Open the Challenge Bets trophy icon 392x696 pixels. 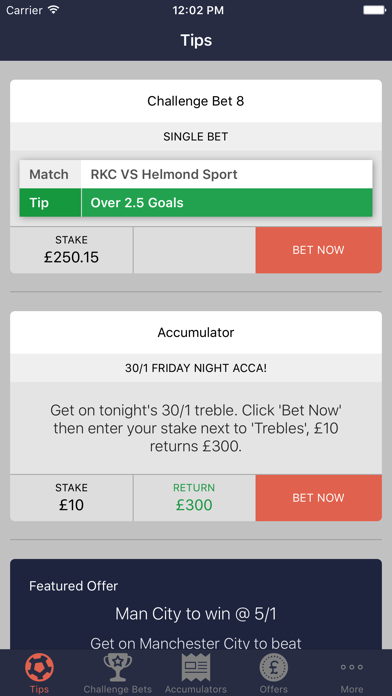[118, 668]
